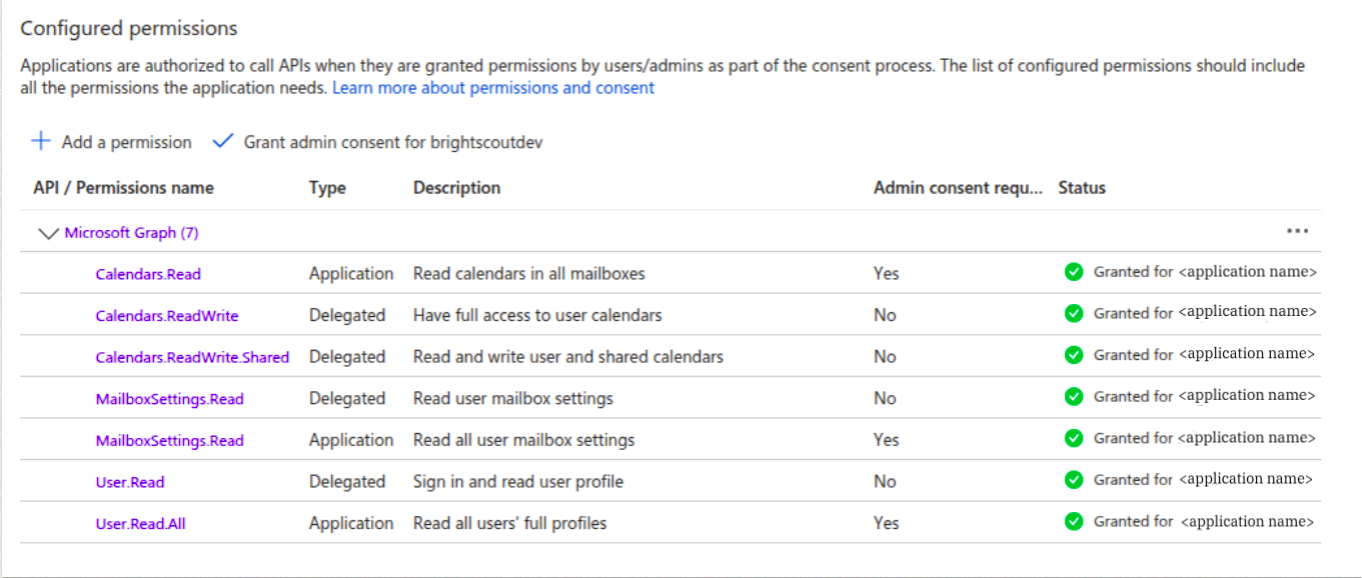This screenshot has height=578, width=1362.
Task: Open the User.Read.All permission details
Action: (140, 521)
